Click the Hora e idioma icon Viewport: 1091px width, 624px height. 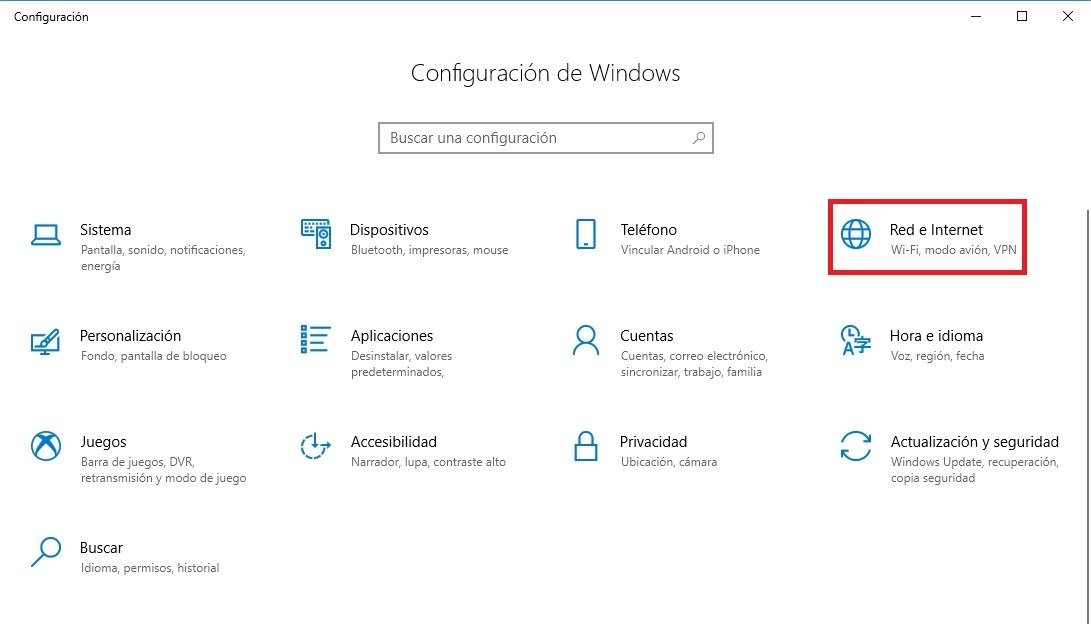pyautogui.click(x=855, y=339)
